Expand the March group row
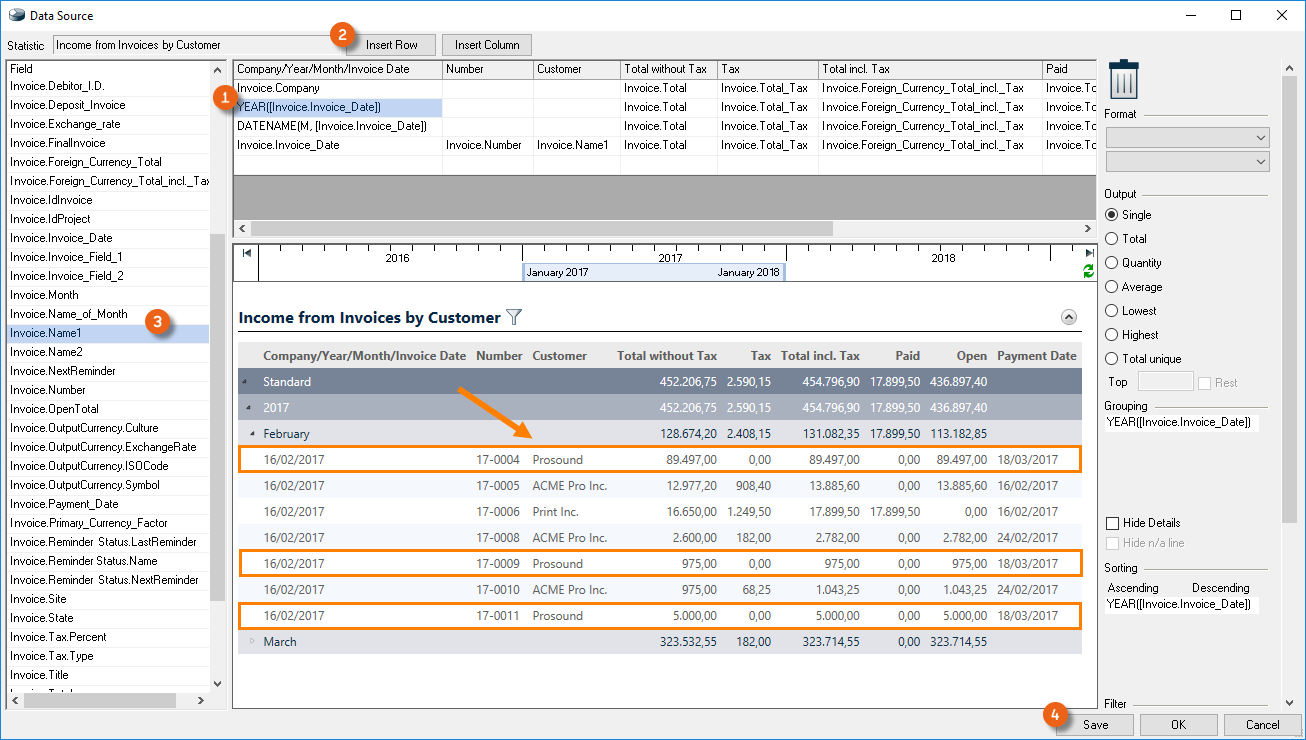The width and height of the screenshot is (1306, 740). [252, 642]
